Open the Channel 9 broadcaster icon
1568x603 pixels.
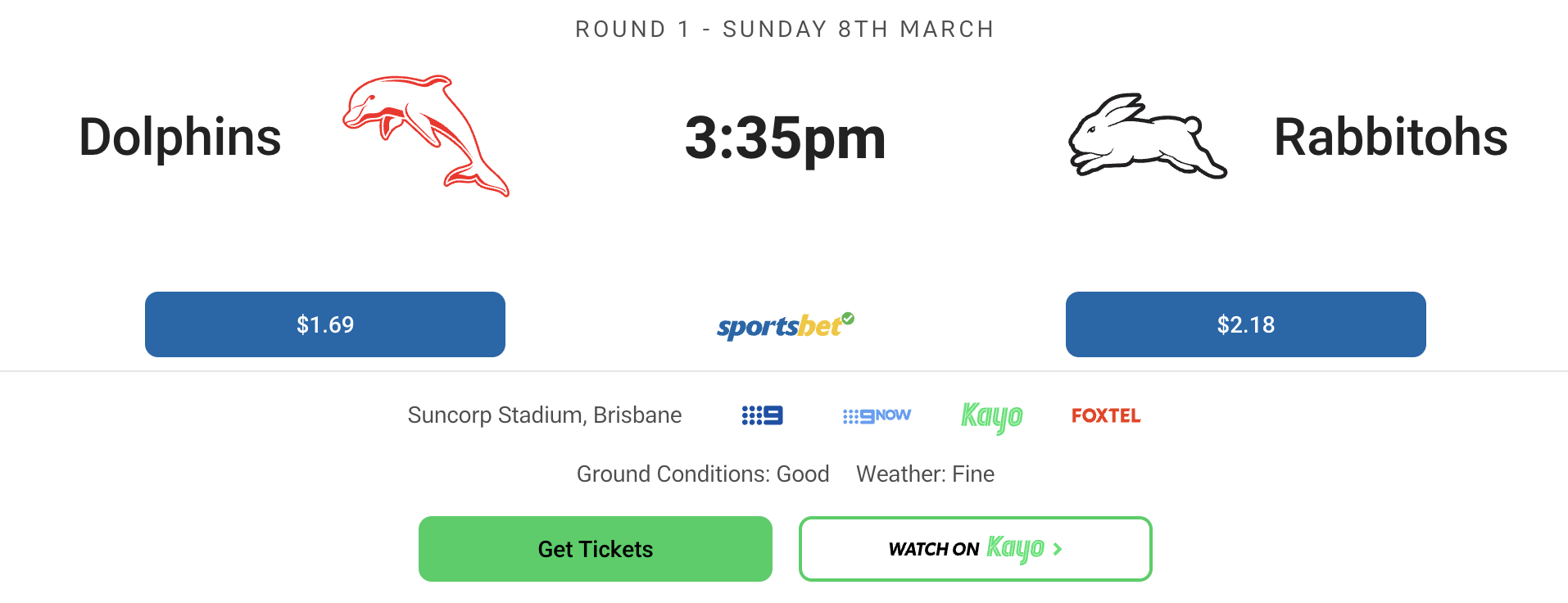[x=762, y=416]
